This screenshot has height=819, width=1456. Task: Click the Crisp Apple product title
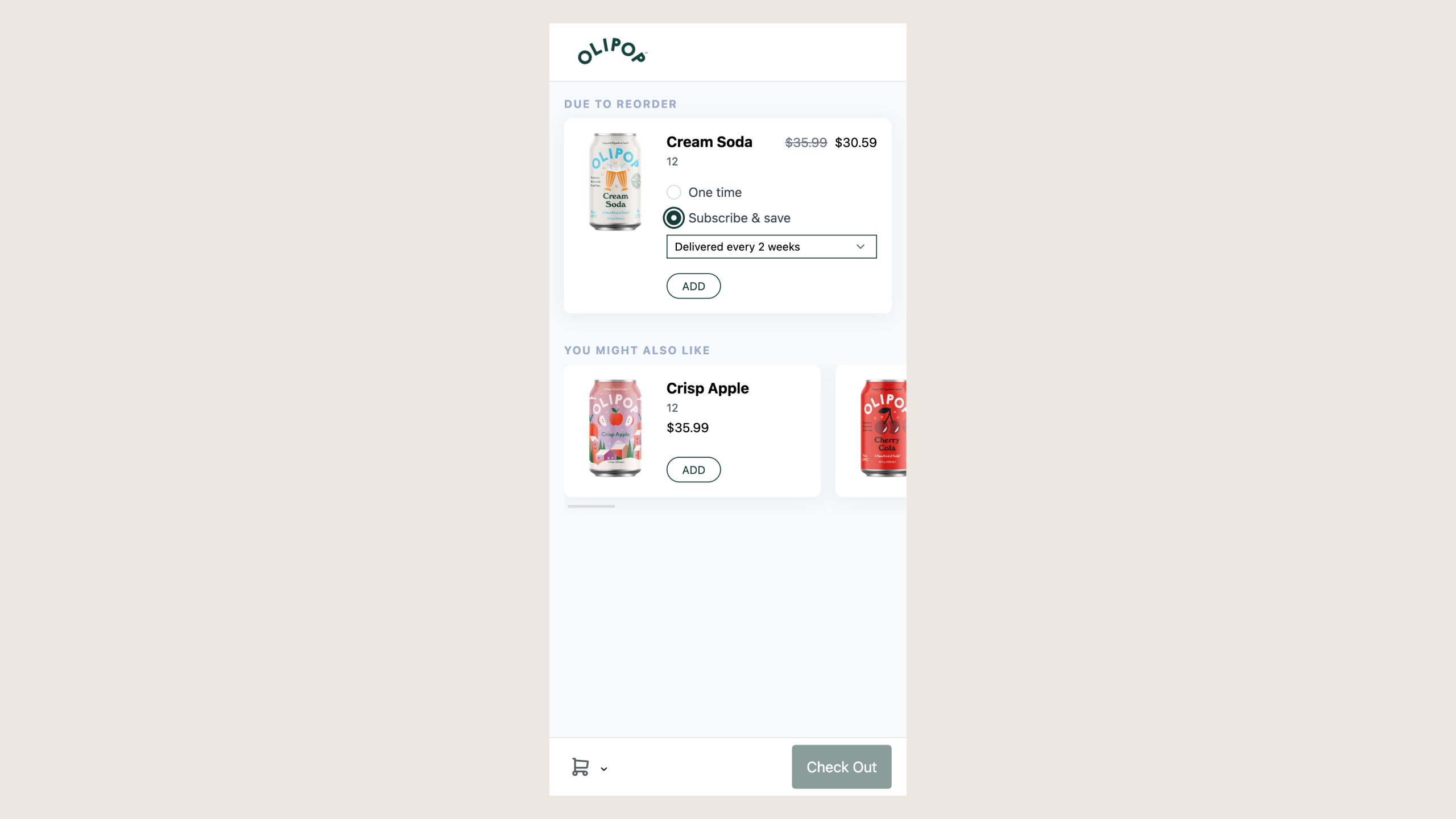708,388
